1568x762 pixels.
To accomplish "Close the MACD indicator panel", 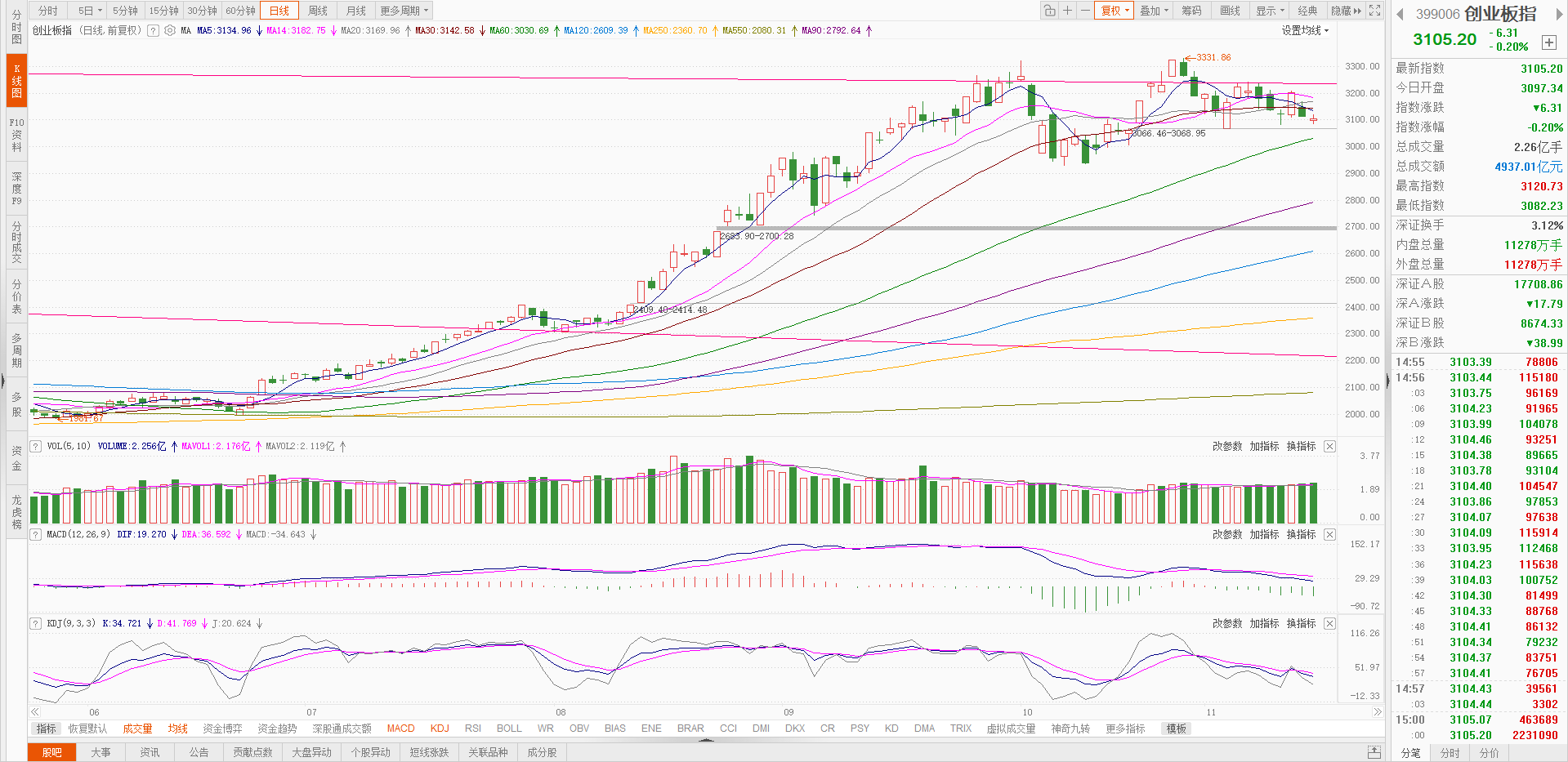I will click(x=1329, y=534).
